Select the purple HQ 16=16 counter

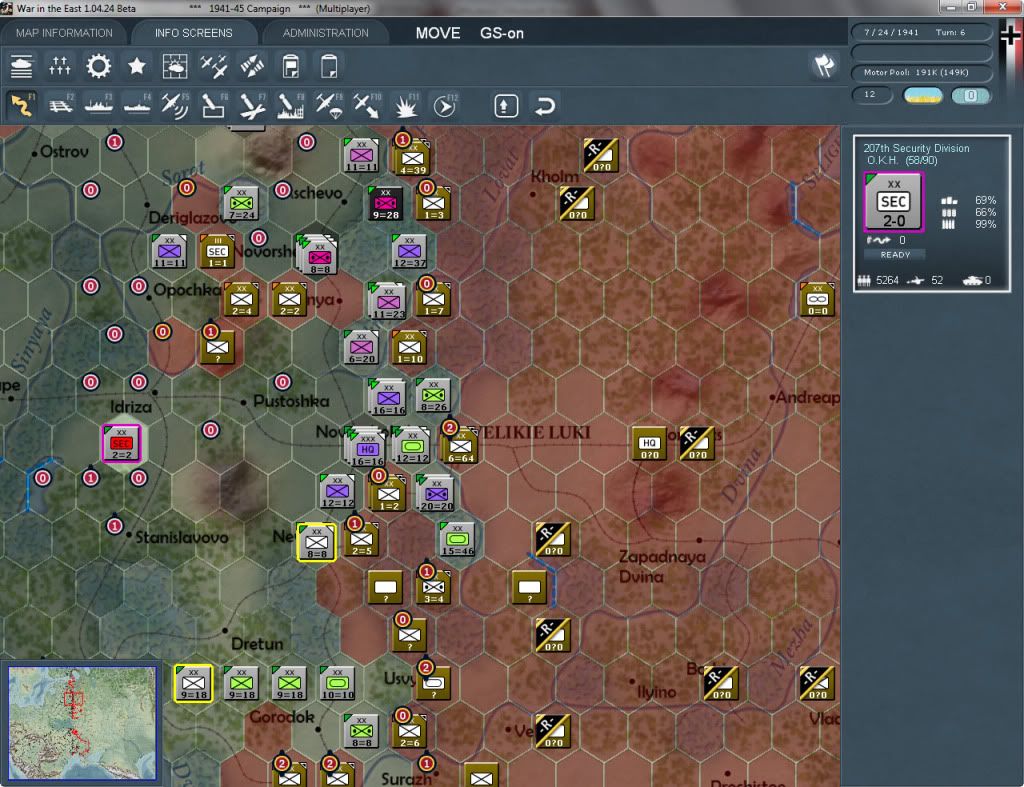[x=366, y=447]
